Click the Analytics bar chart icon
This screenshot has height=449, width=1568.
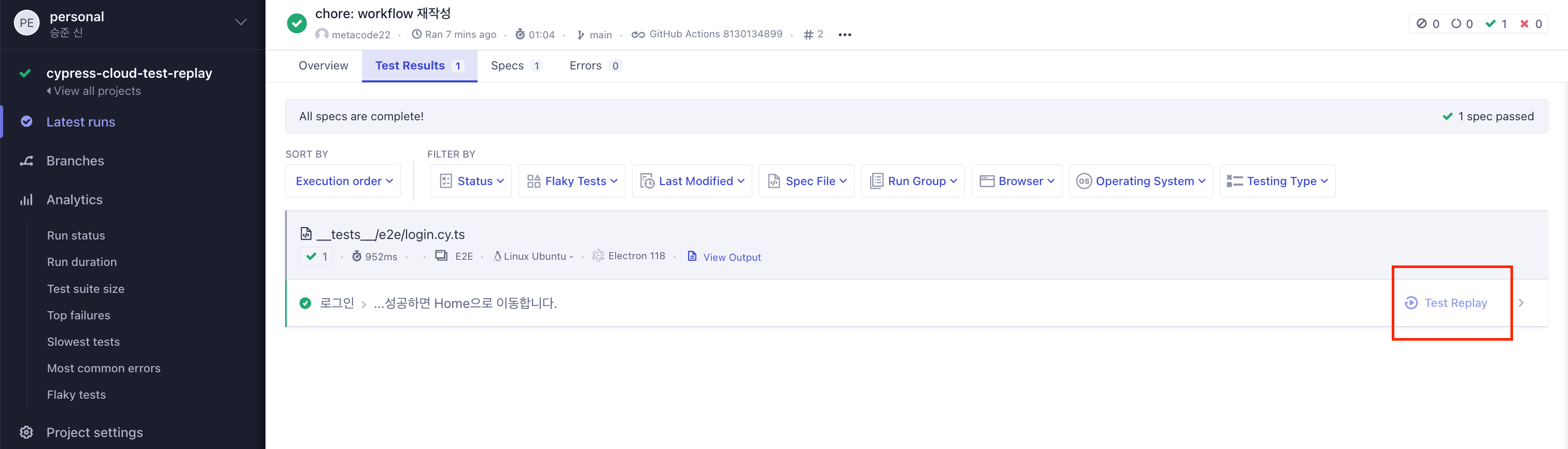pos(26,200)
